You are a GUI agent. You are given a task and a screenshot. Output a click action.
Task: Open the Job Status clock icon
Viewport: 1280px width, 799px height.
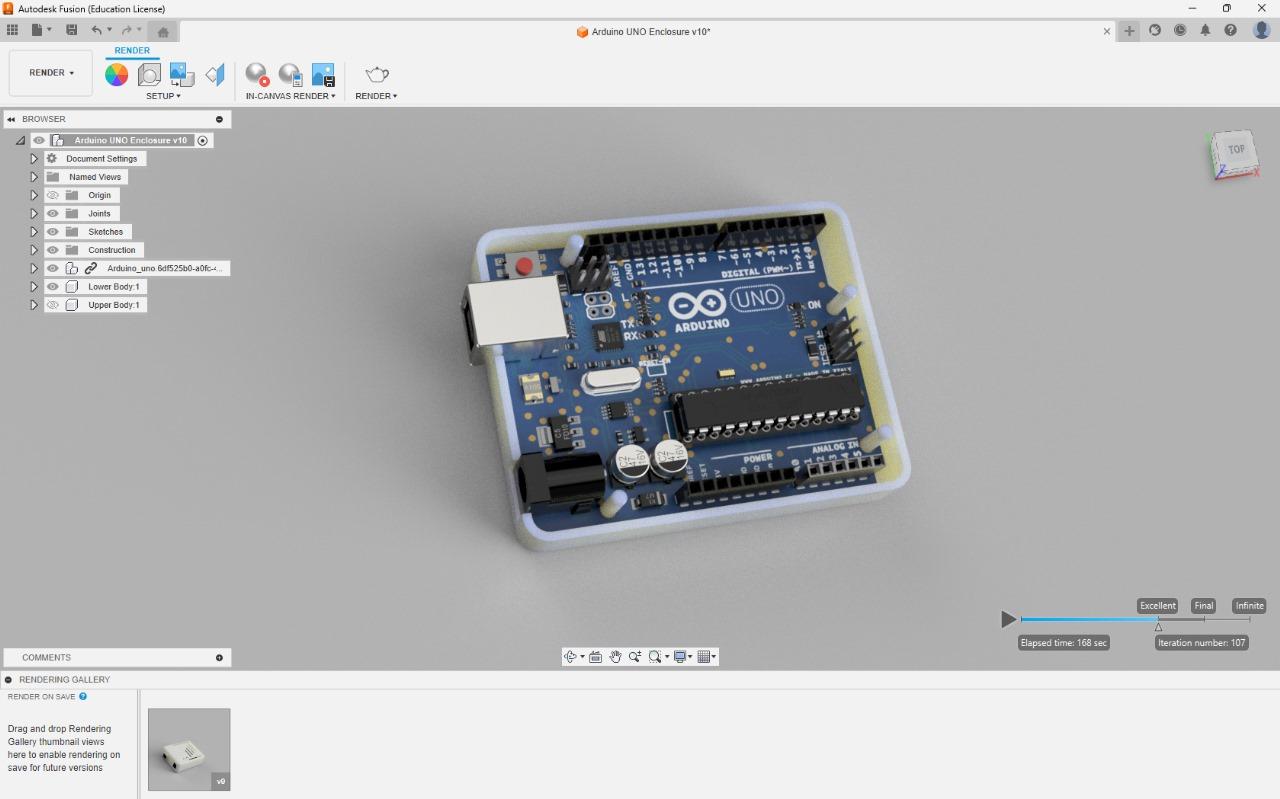tap(1180, 31)
